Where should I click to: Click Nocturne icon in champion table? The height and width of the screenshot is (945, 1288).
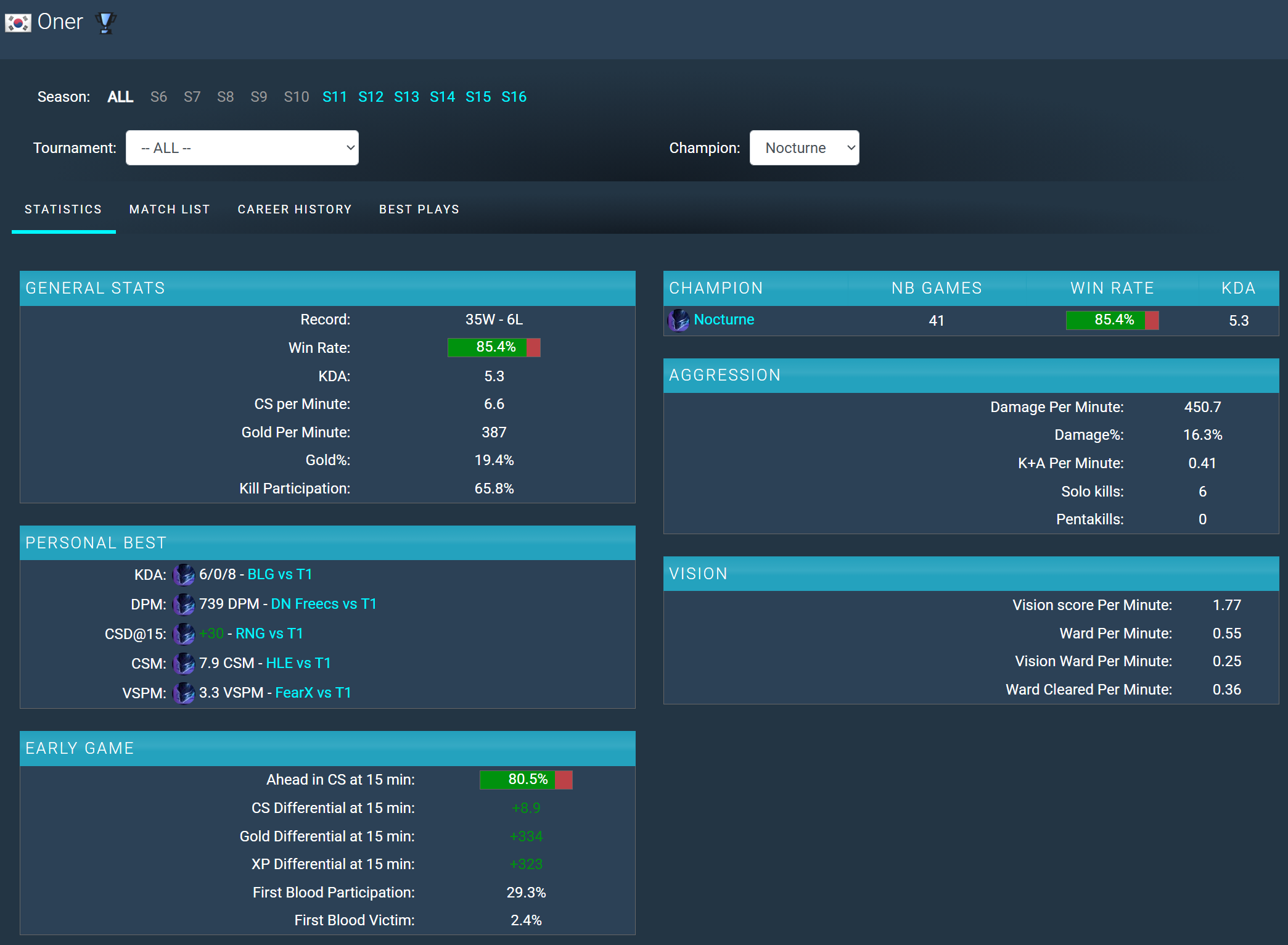click(x=679, y=320)
